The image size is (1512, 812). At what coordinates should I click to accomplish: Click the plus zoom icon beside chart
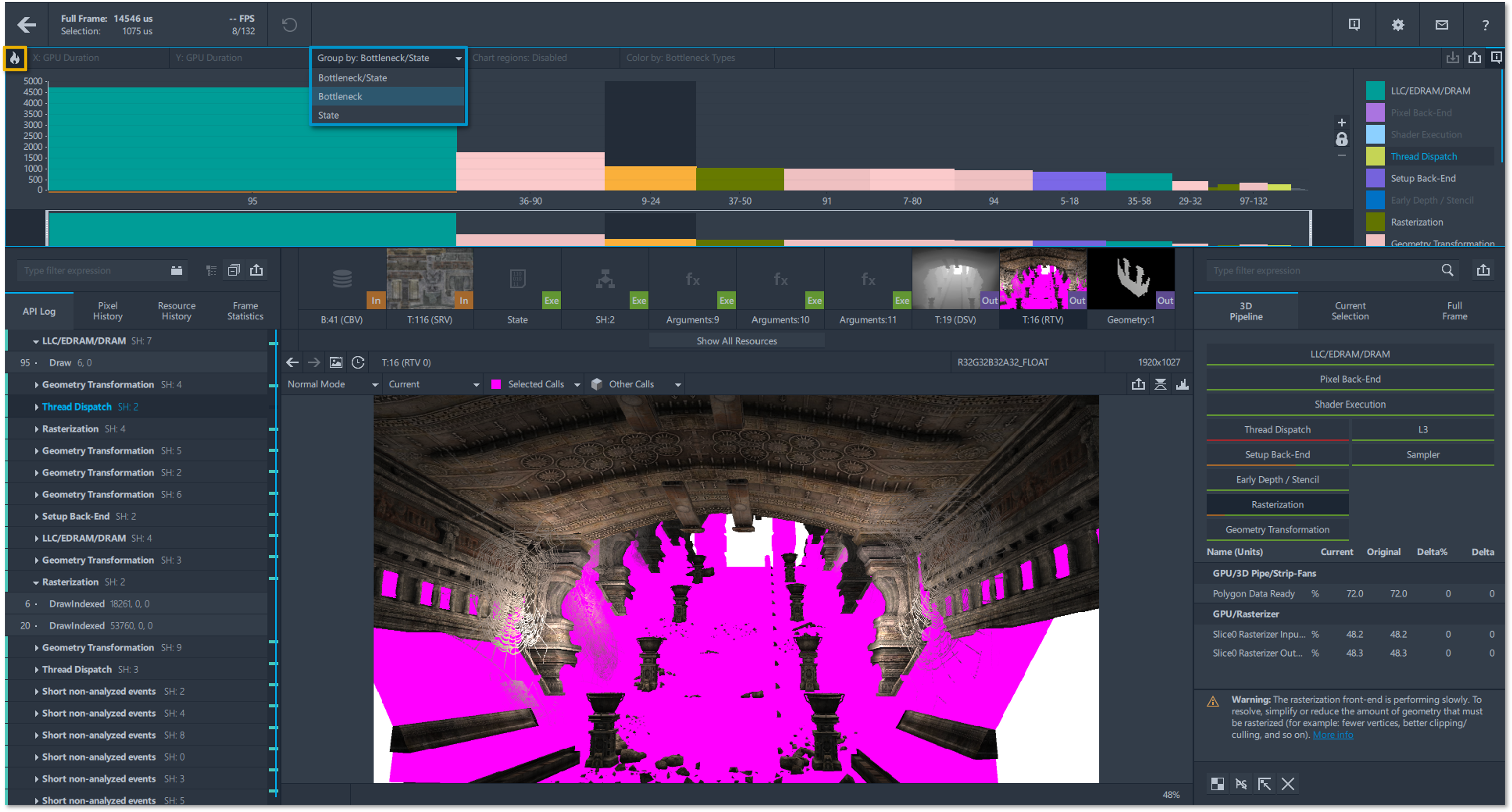click(1341, 123)
